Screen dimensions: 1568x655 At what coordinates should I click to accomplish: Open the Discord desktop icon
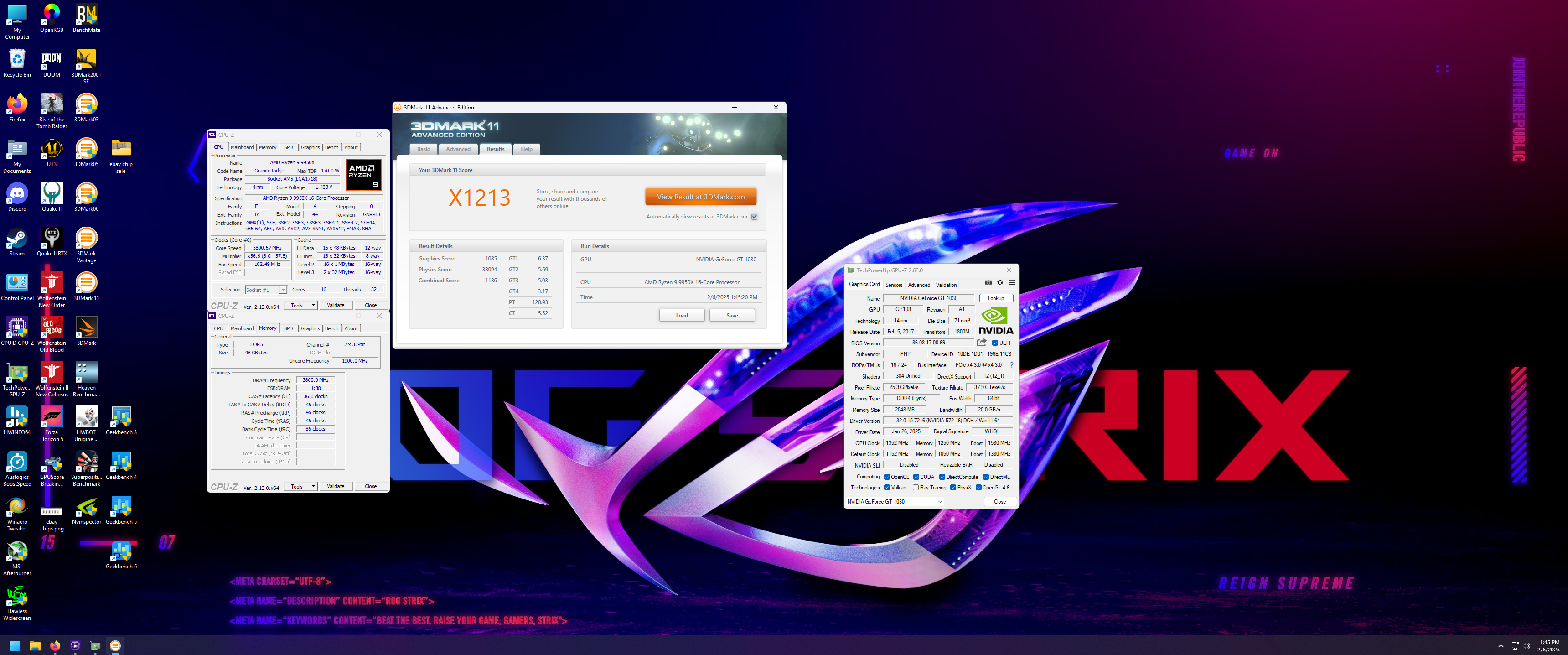coord(17,197)
